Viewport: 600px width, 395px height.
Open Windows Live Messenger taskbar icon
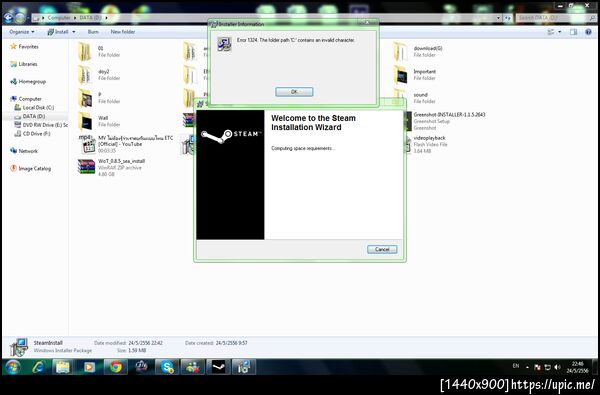point(192,367)
